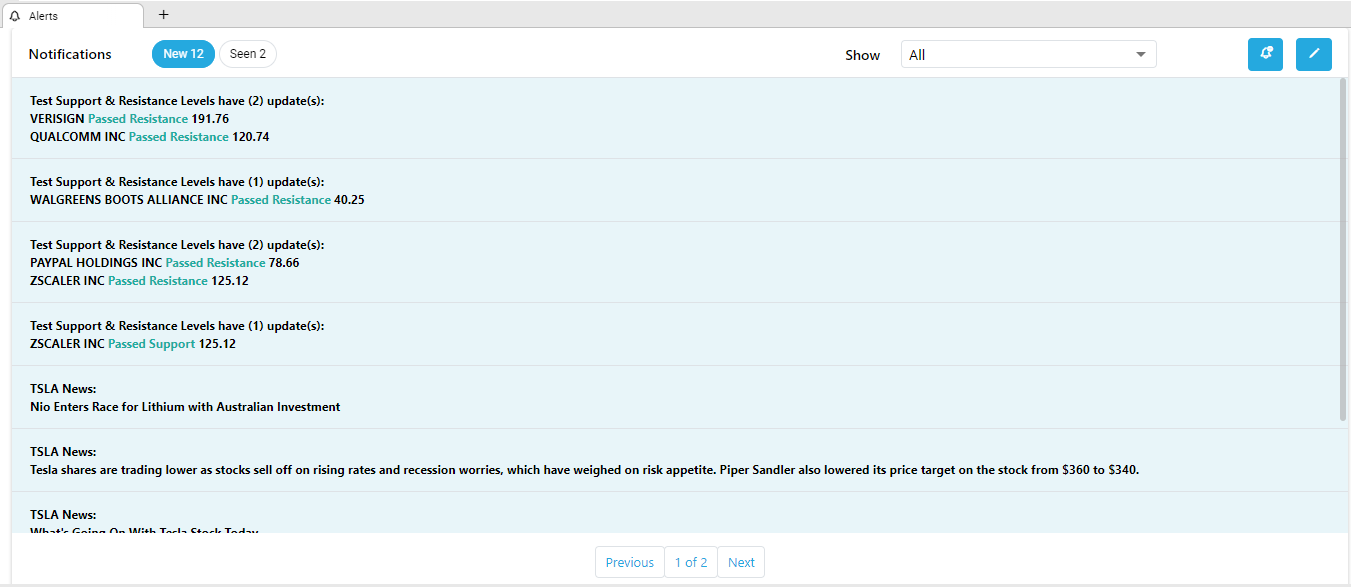This screenshot has height=587, width=1351.
Task: Click ZSCALER INC name in Passed Resistance row
Action: pyautogui.click(x=67, y=281)
